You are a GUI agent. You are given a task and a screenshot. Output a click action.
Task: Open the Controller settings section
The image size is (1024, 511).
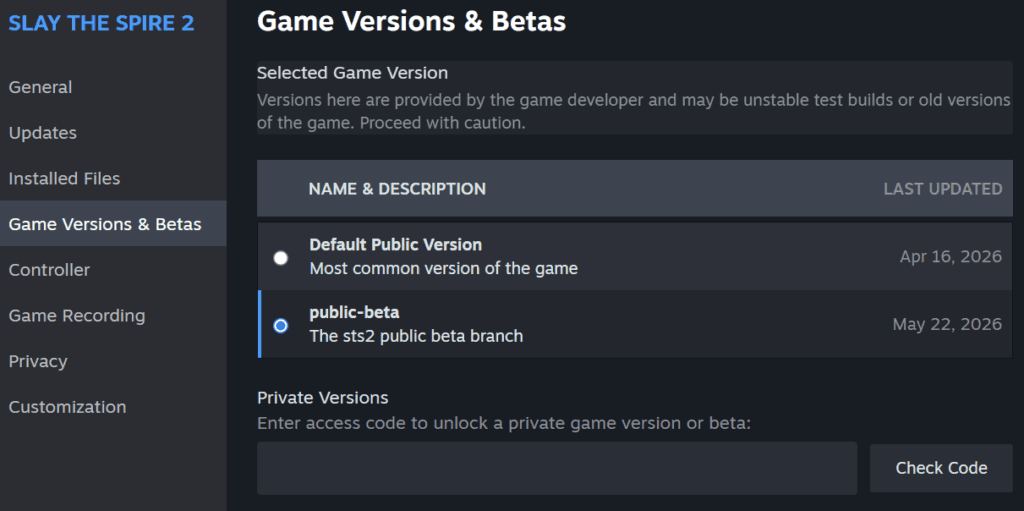pyautogui.click(x=49, y=270)
